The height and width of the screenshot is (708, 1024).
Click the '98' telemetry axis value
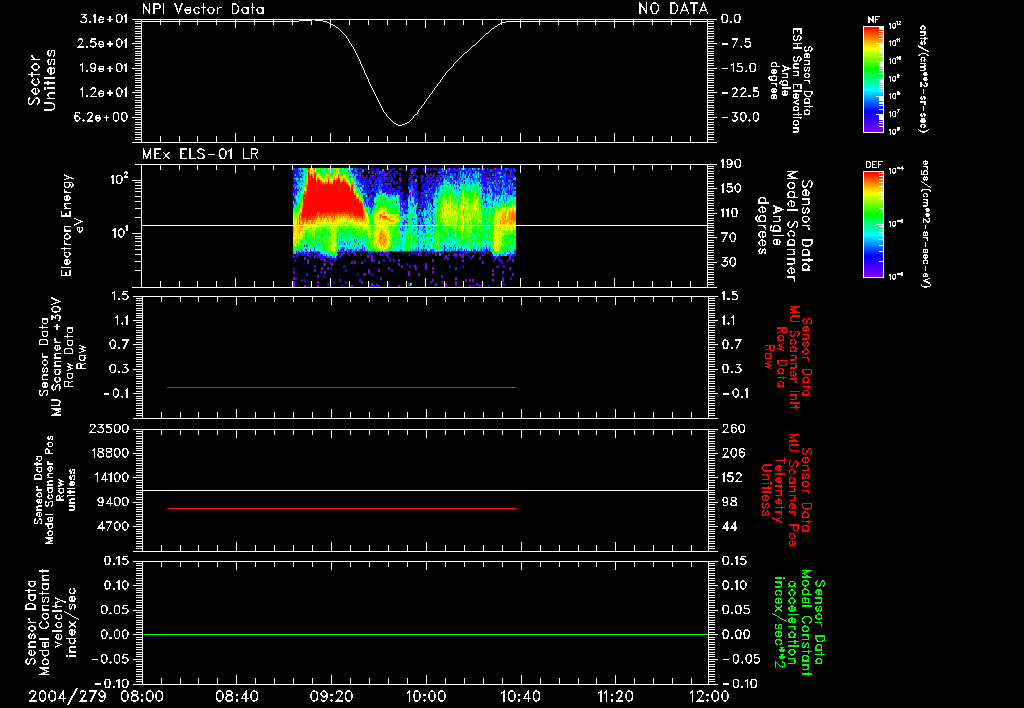[729, 502]
